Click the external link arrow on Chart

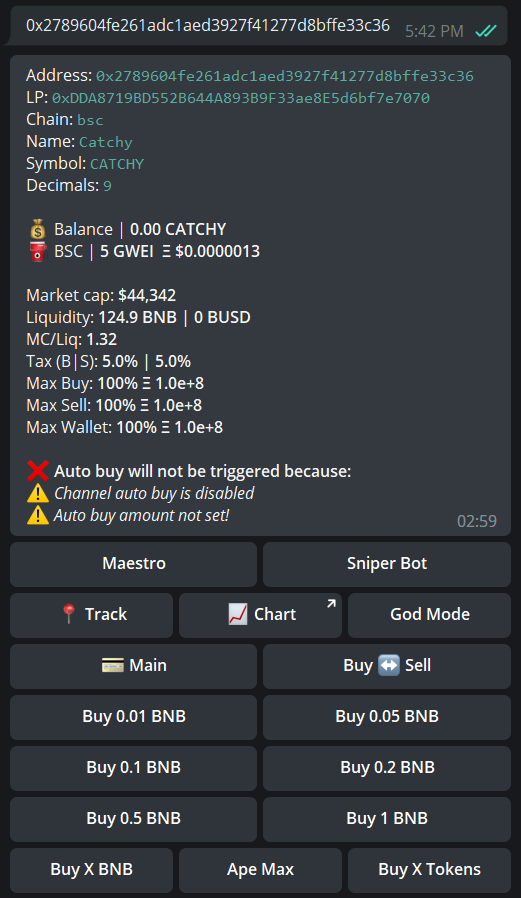click(x=331, y=603)
